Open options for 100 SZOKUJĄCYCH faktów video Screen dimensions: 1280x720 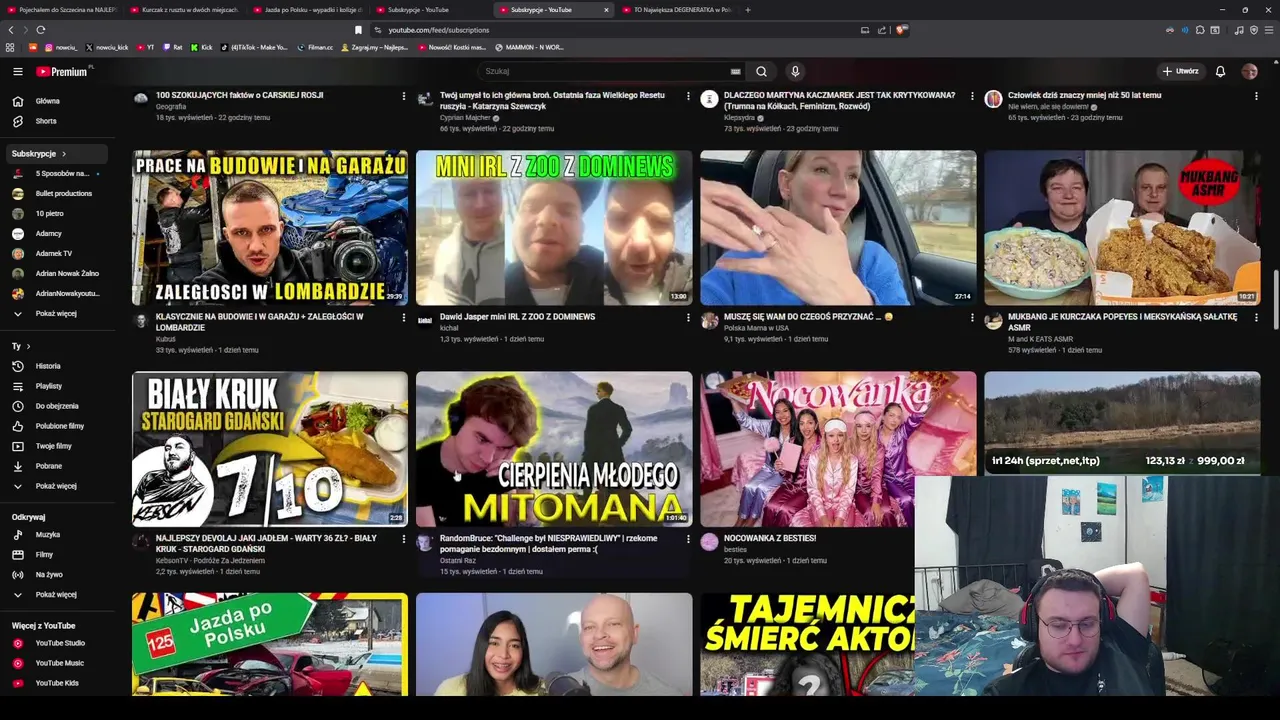click(x=404, y=96)
